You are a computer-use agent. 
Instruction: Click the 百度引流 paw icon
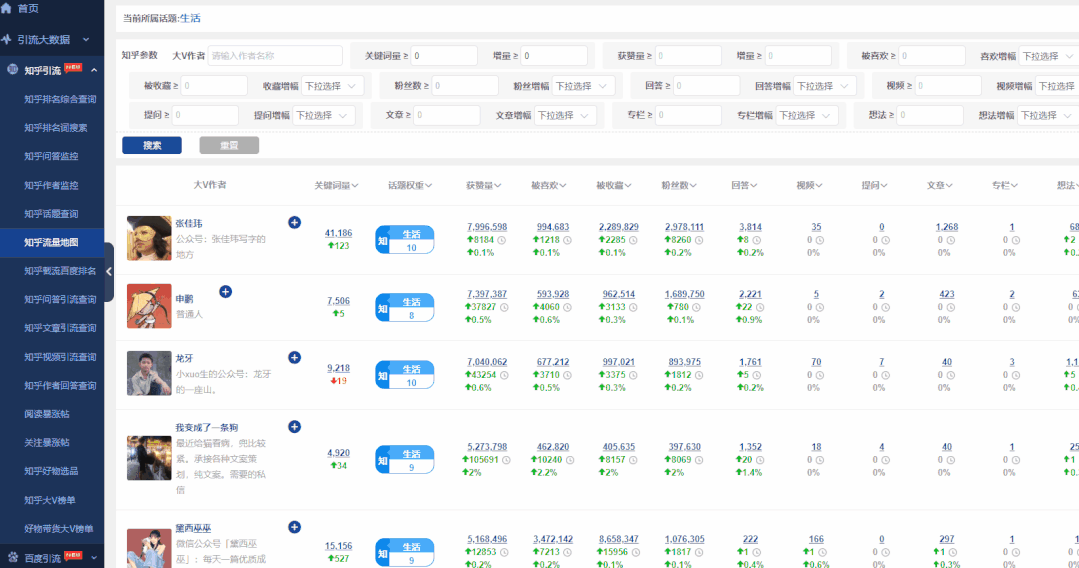(x=12, y=557)
